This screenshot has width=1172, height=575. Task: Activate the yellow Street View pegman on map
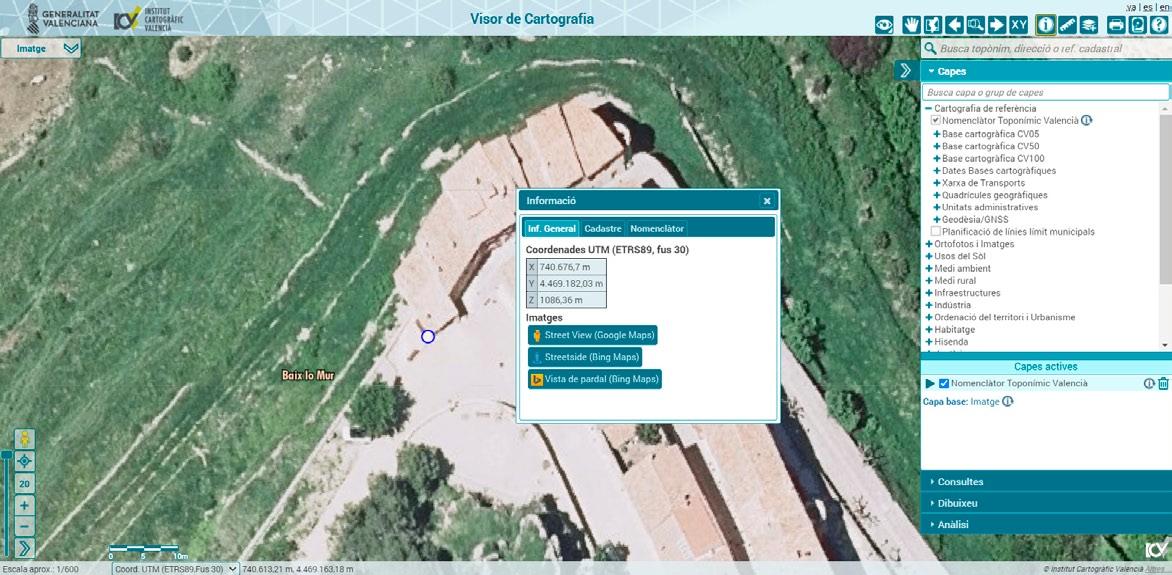pyautogui.click(x=24, y=439)
